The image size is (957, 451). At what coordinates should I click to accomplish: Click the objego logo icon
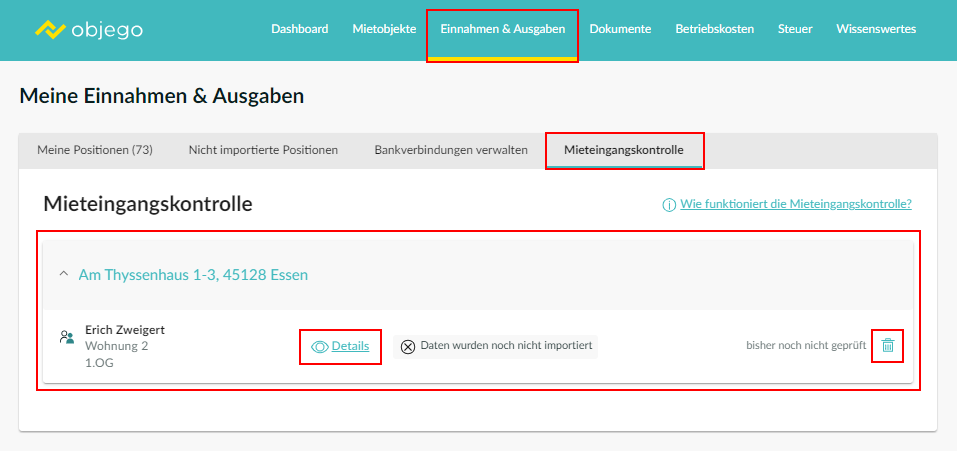(50, 29)
